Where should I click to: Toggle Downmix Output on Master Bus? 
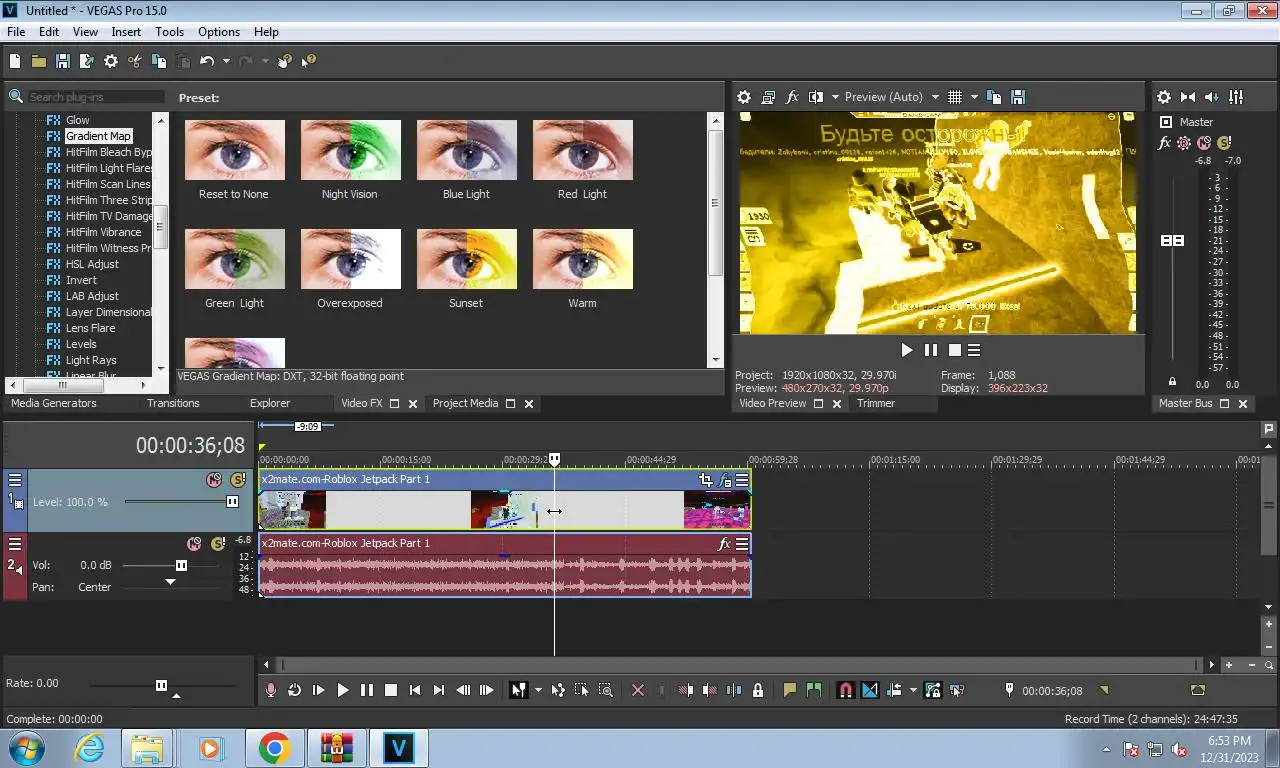click(x=1188, y=97)
